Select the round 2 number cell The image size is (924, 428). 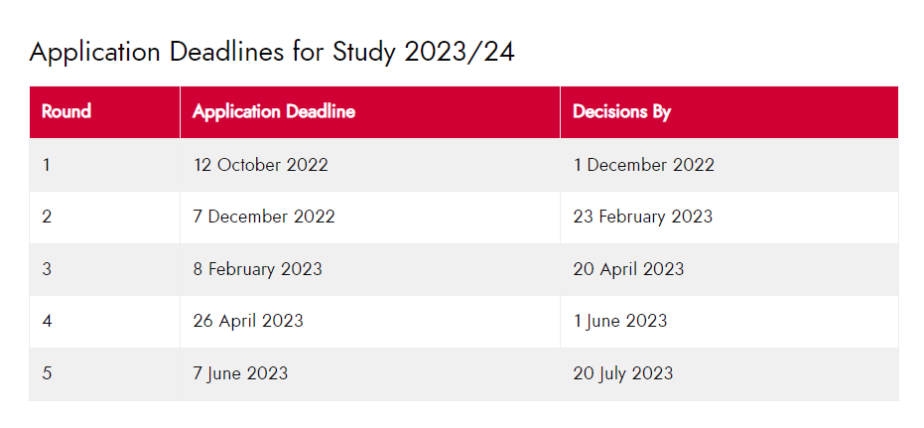[47, 217]
